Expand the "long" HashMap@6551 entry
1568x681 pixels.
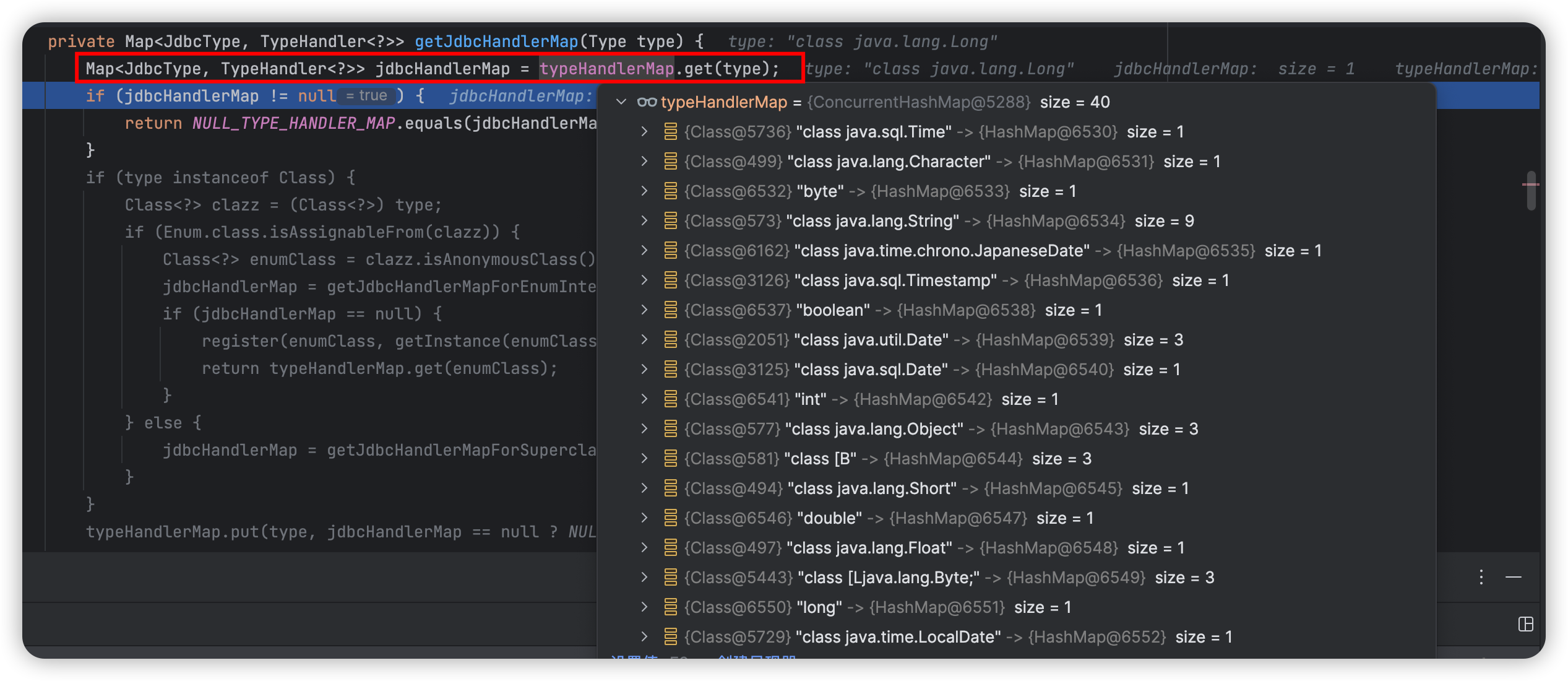point(644,607)
